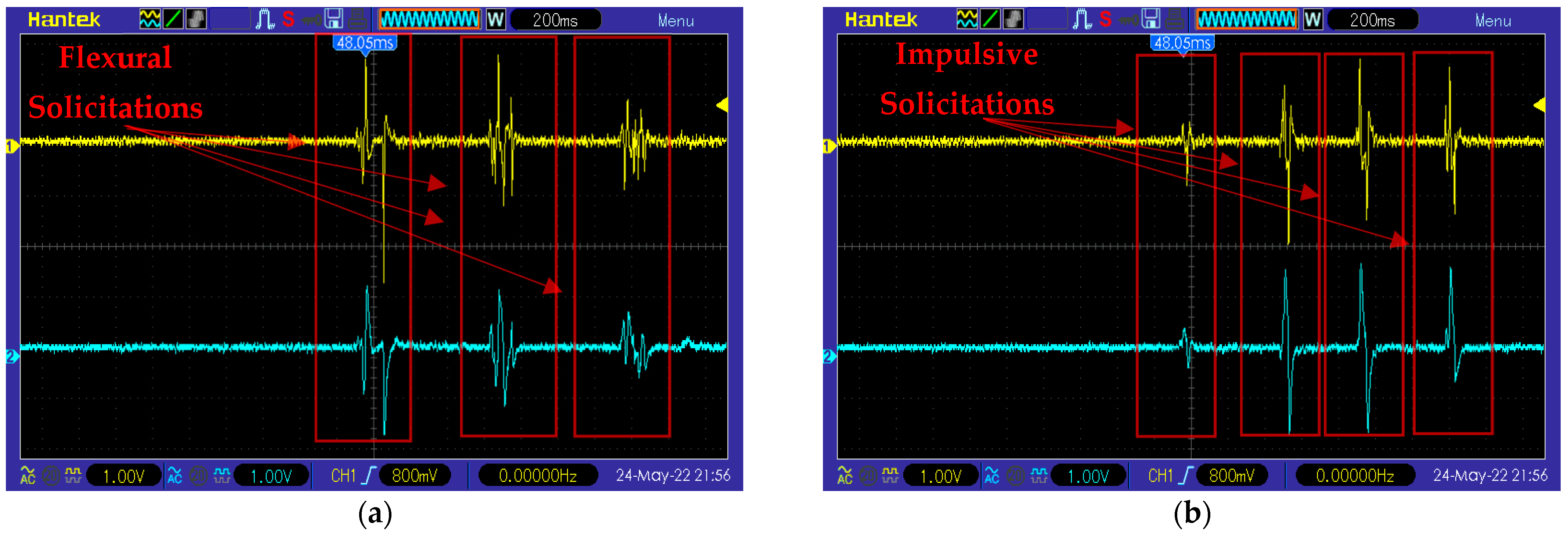The height and width of the screenshot is (534, 1568).
Task: Click the W window icon in left scope header
Action: (495, 20)
